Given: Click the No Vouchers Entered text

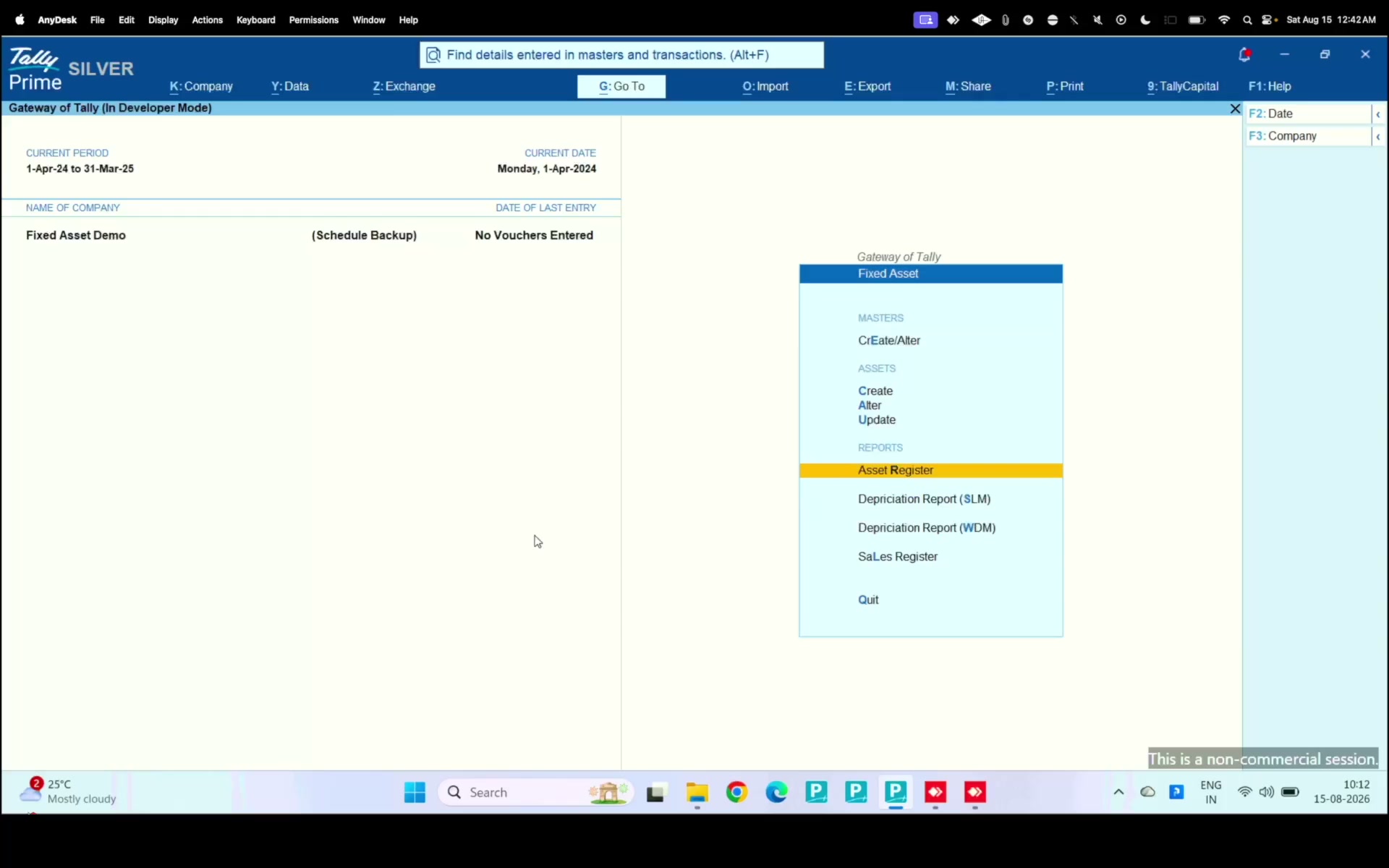Looking at the screenshot, I should point(534,236).
